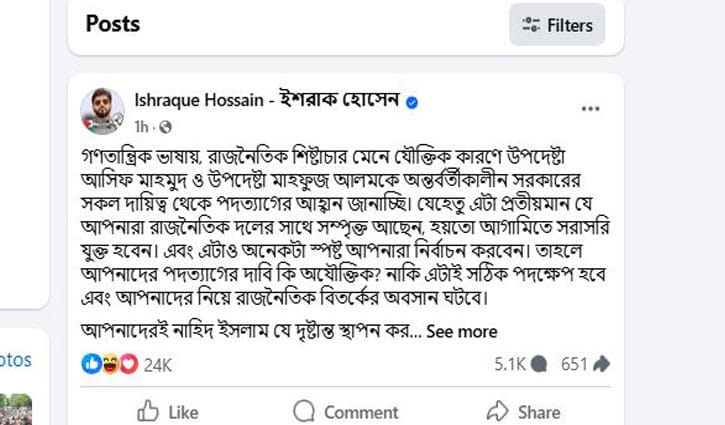
Task: Click the 1h post timestamp
Action: point(140,127)
